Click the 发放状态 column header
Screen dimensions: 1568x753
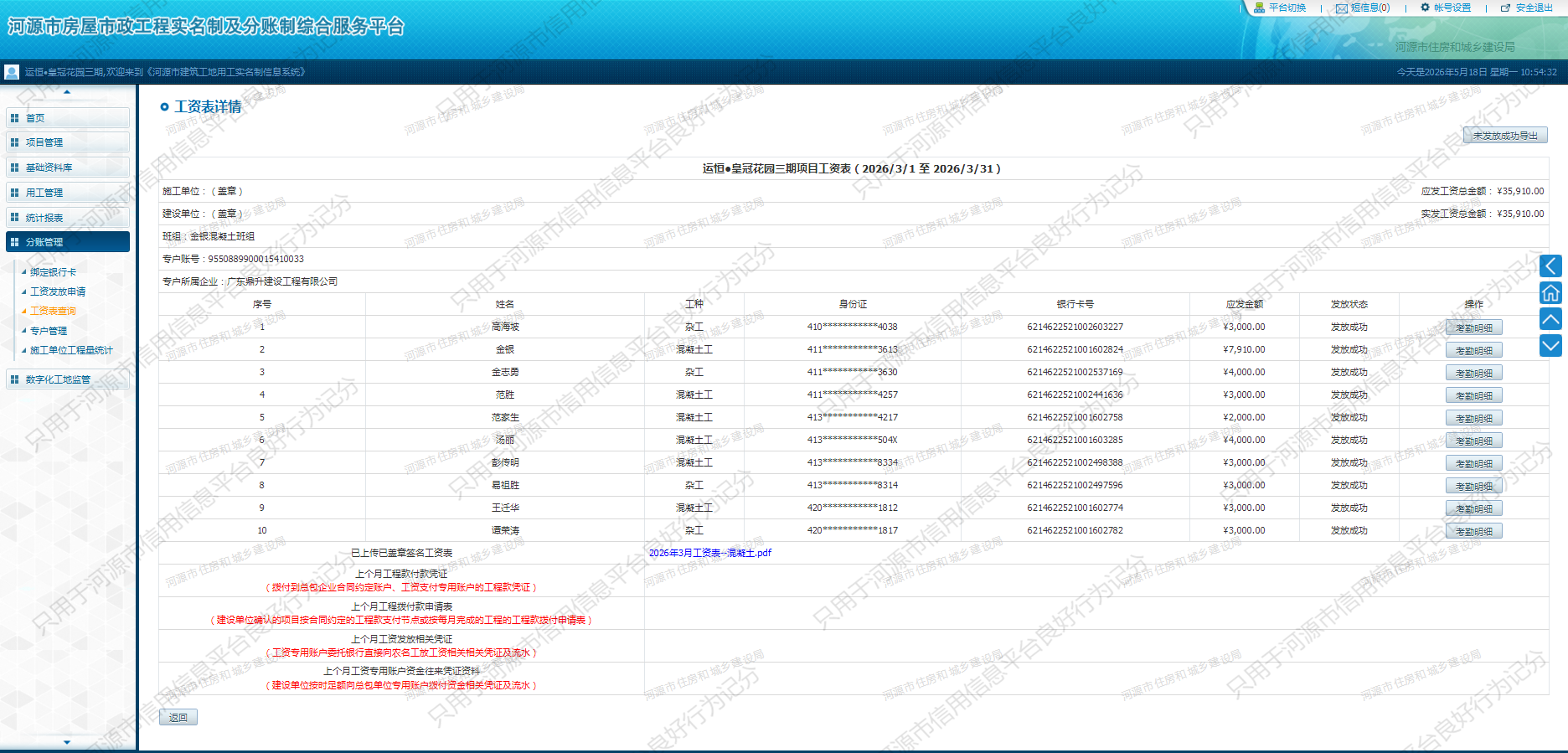point(1349,304)
